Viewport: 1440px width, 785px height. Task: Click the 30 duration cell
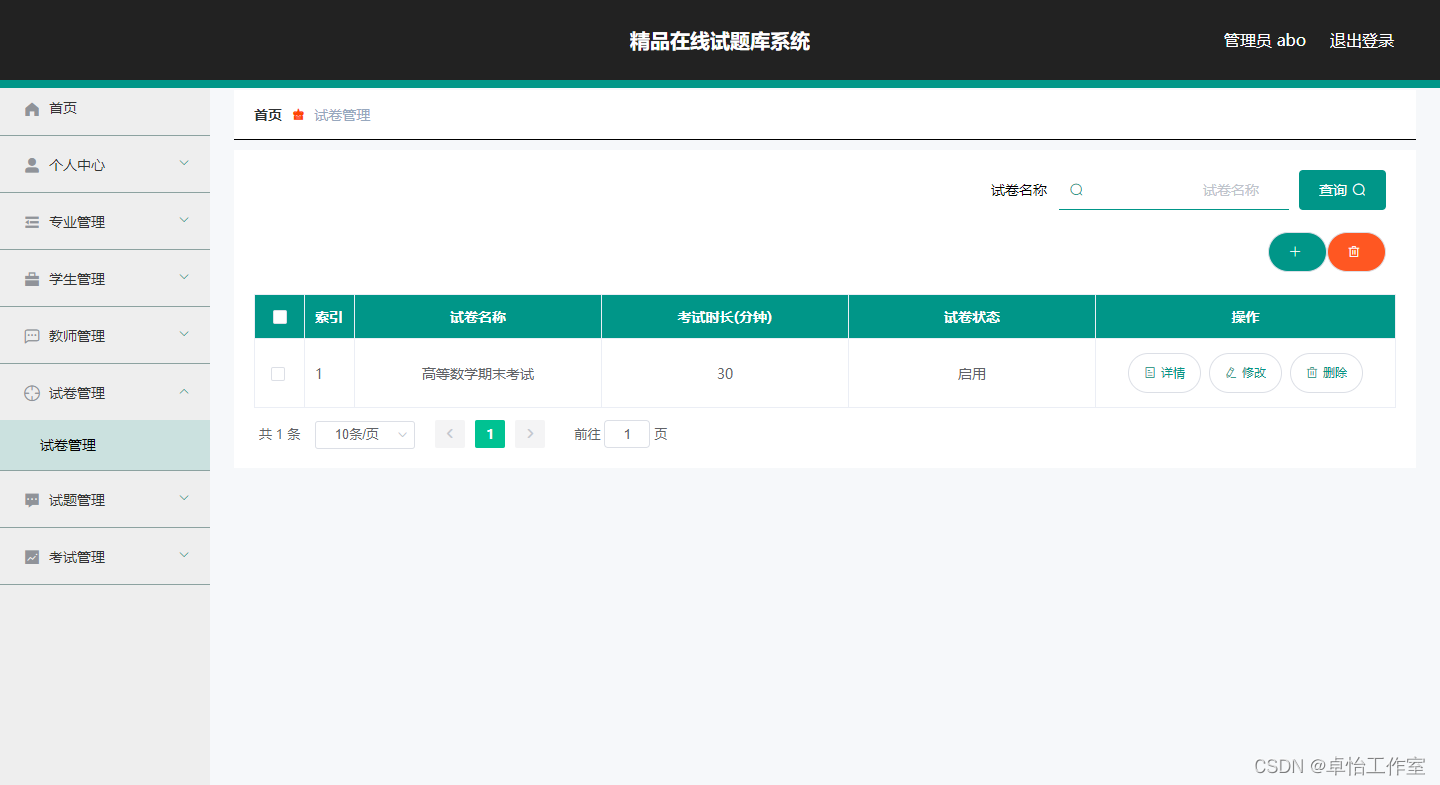point(725,374)
